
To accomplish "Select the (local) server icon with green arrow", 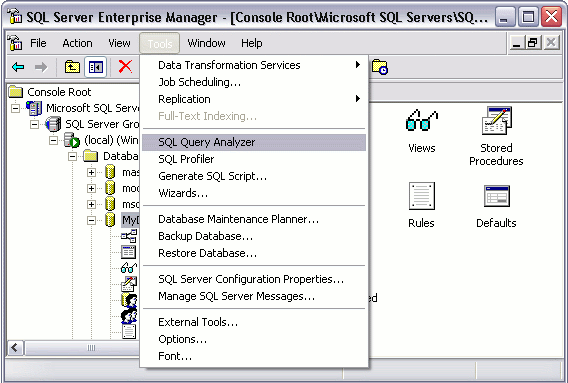I will coord(72,140).
